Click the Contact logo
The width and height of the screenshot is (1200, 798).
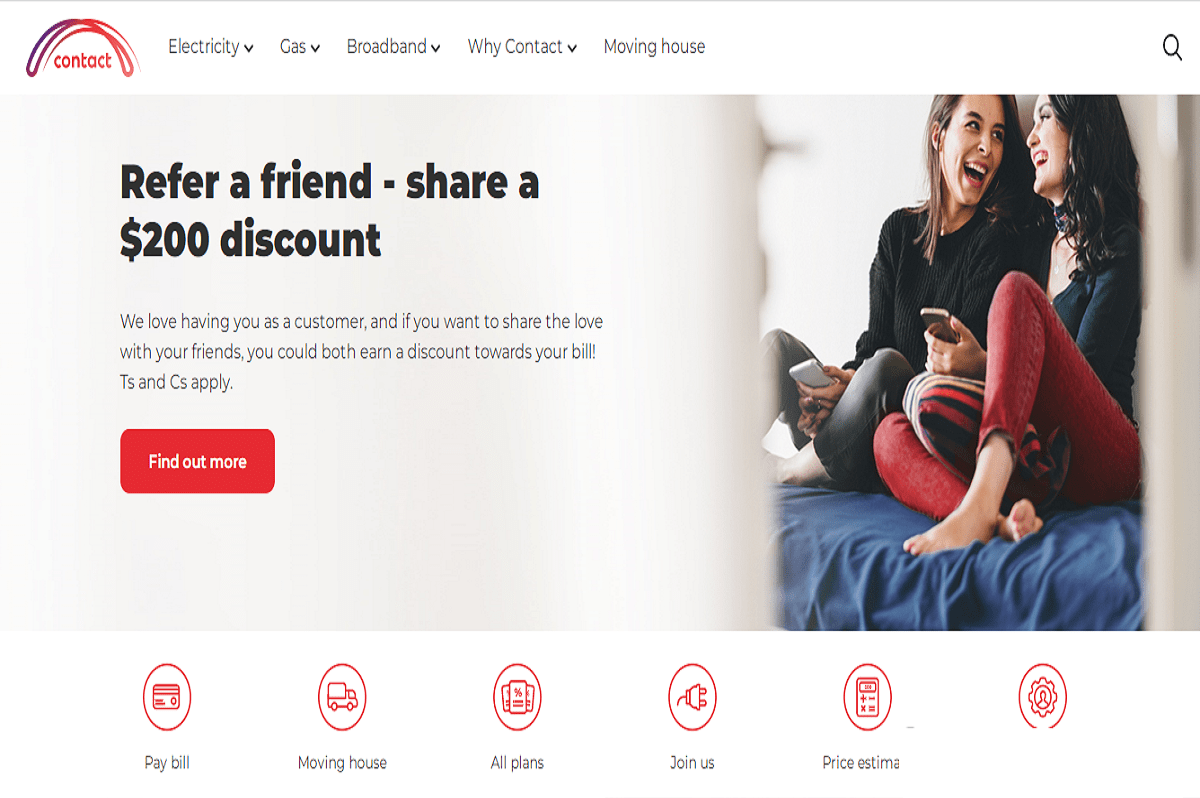(x=83, y=48)
